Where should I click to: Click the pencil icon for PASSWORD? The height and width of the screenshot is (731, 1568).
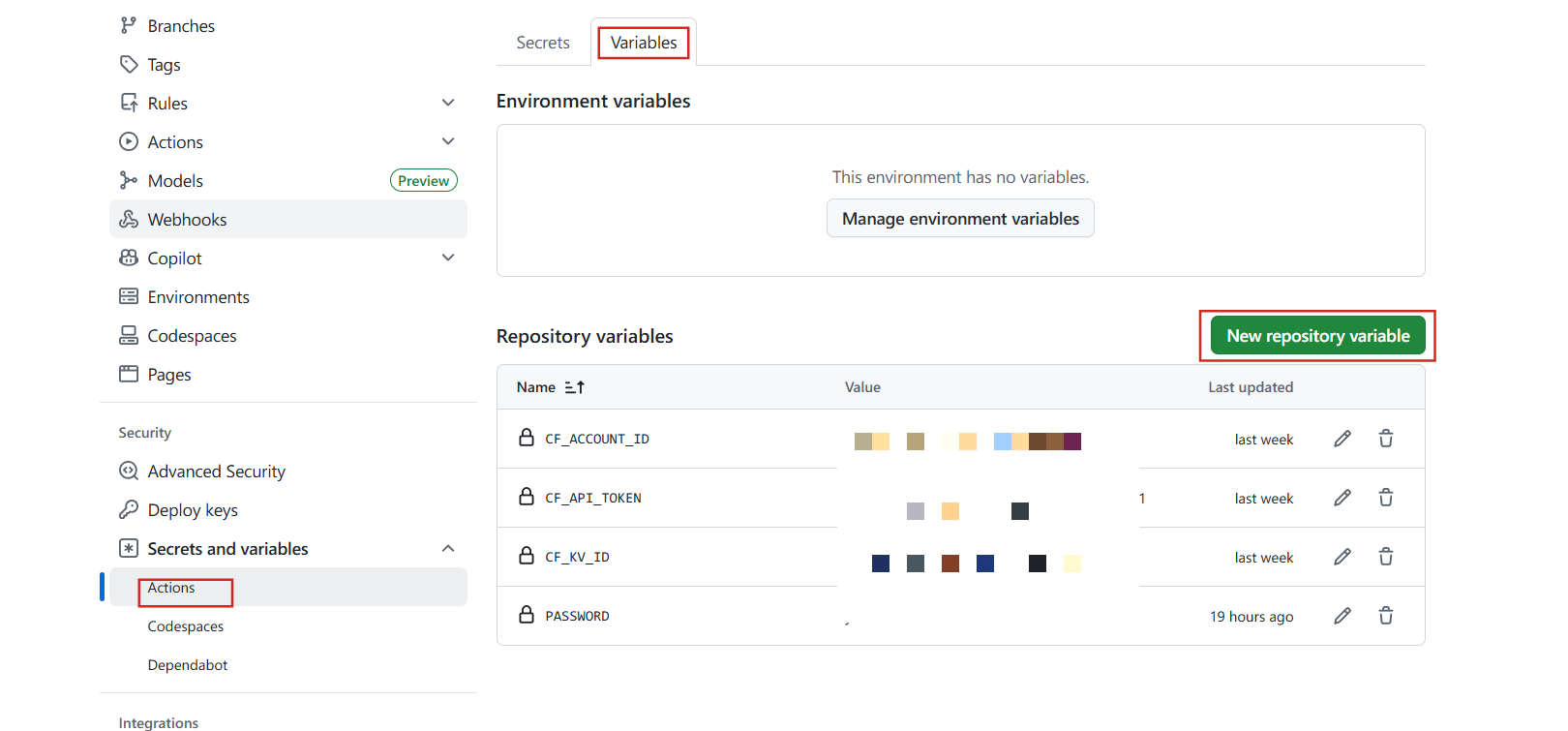1342,617
